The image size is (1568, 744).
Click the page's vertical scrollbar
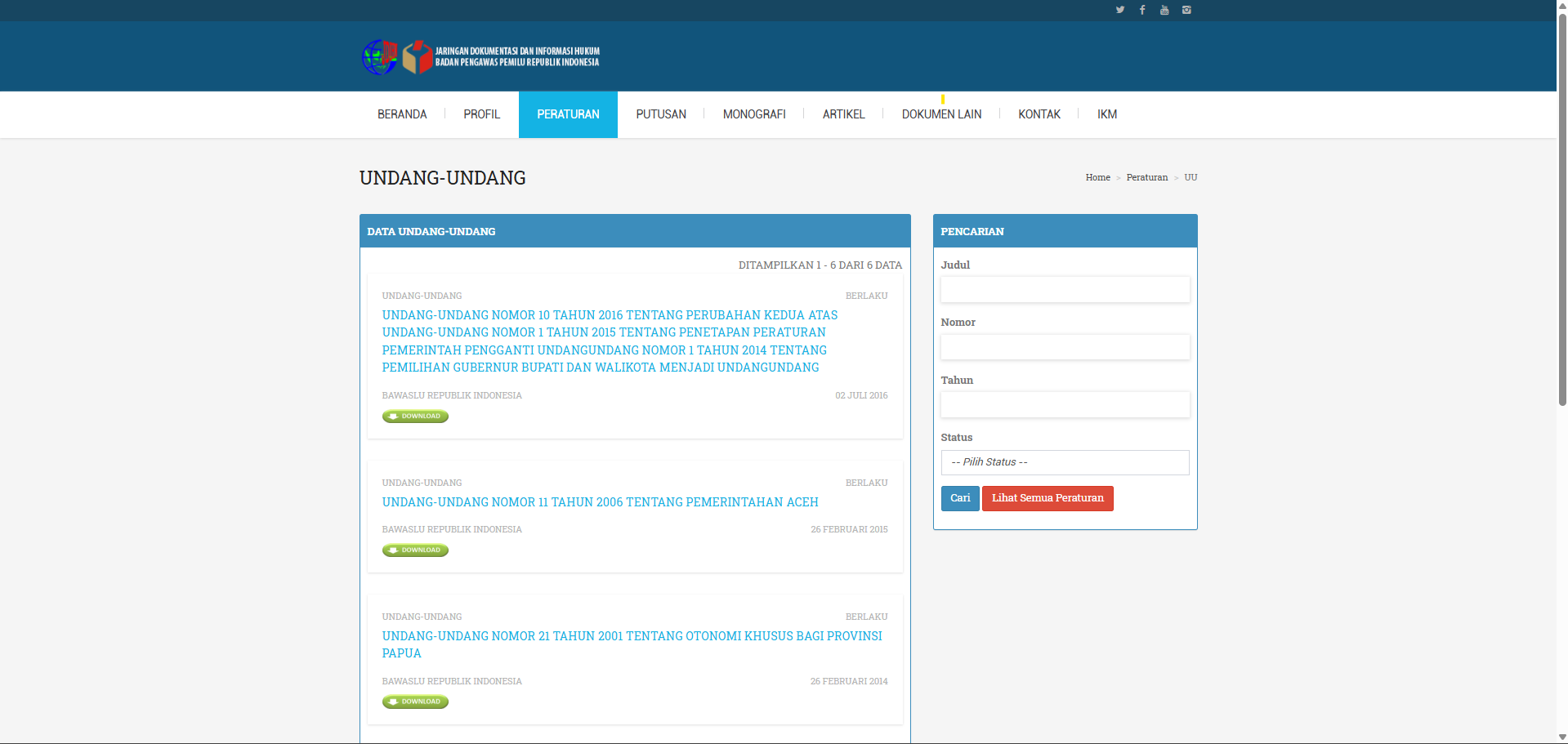(x=1561, y=245)
